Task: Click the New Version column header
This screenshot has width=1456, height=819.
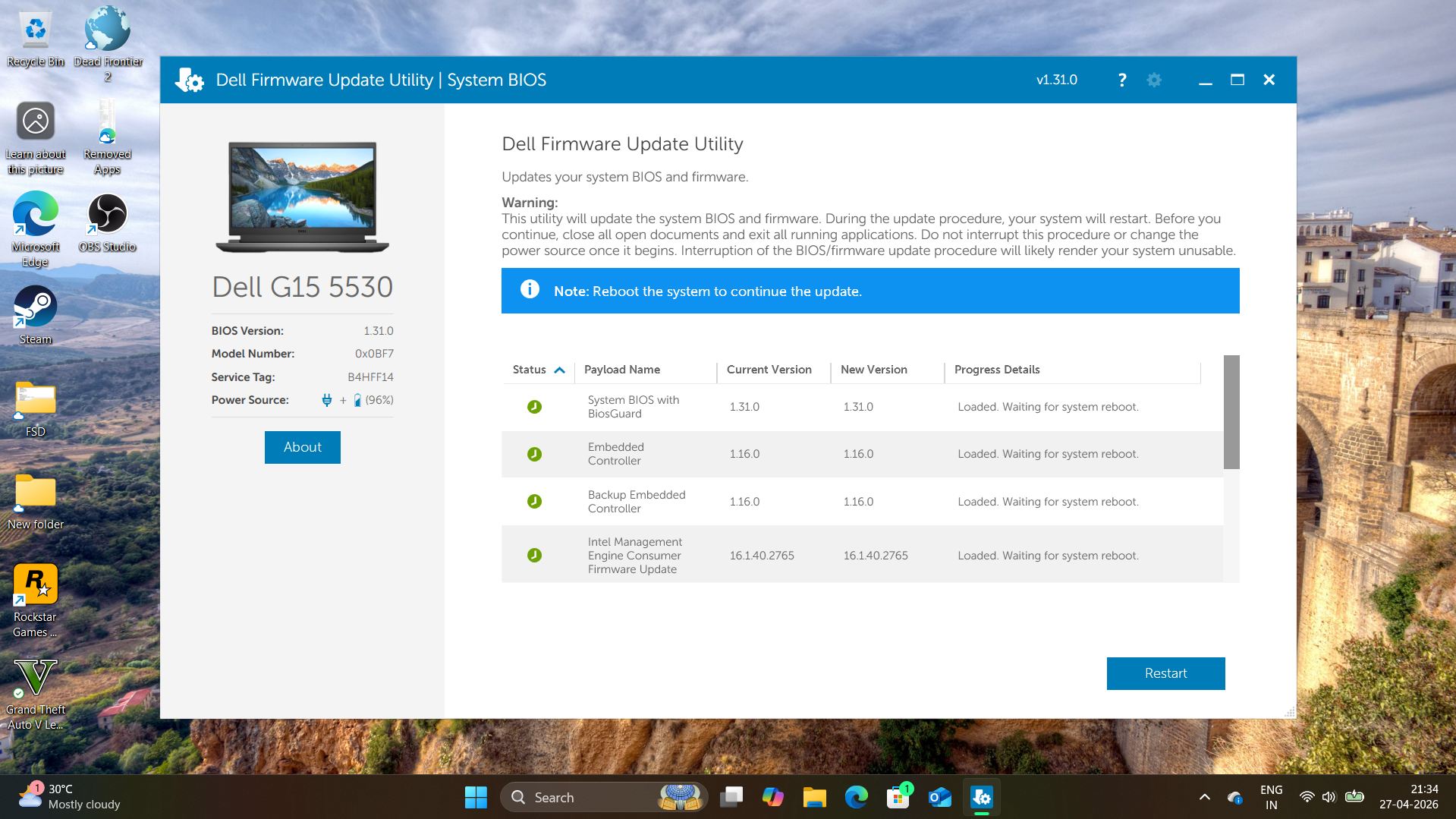Action: point(873,370)
